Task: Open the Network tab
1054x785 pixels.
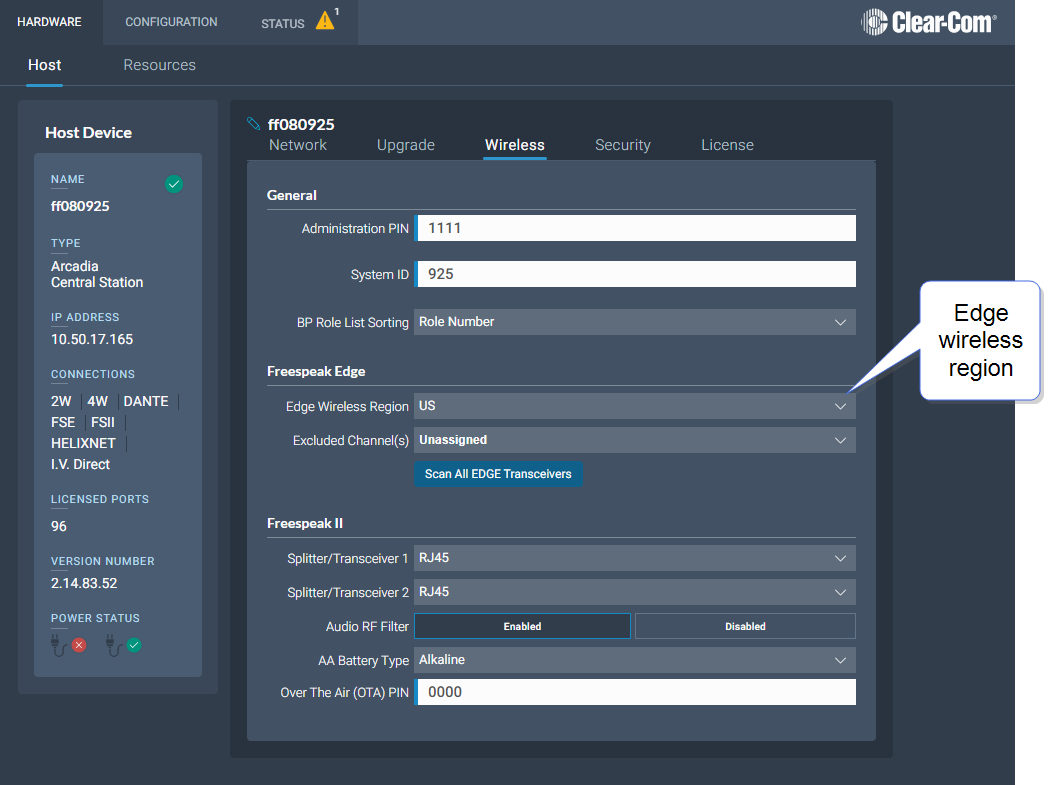Action: coord(298,145)
